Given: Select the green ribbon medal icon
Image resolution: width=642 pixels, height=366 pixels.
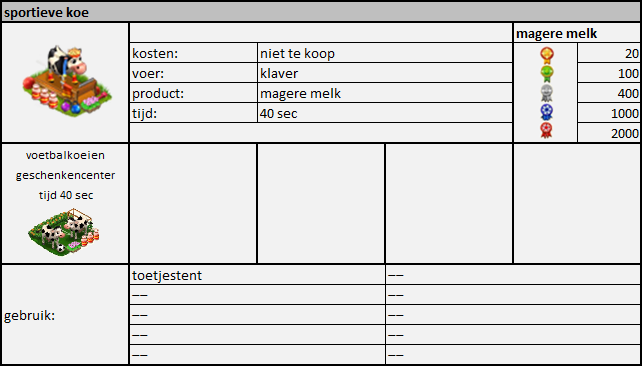Looking at the screenshot, I should pos(547,74).
